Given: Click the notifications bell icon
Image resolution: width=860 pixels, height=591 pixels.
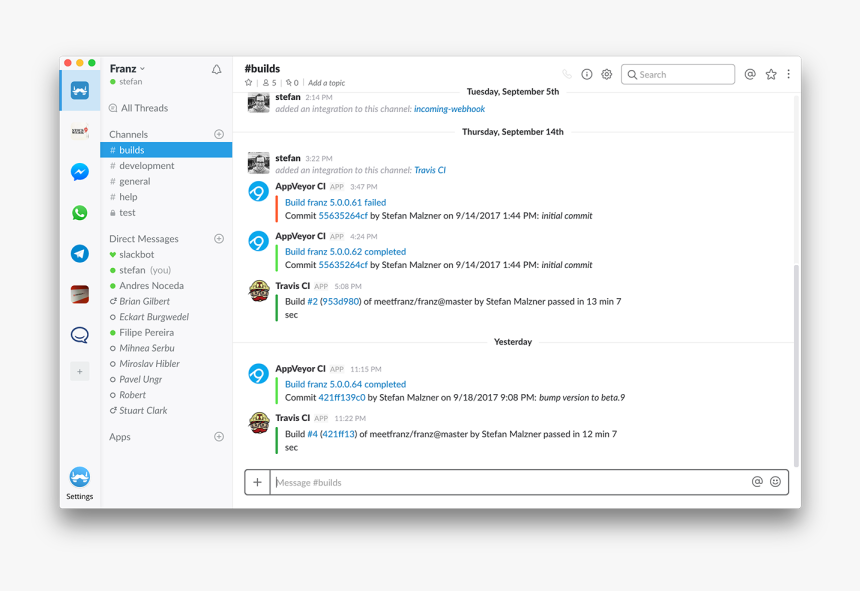Looking at the screenshot, I should tap(217, 70).
